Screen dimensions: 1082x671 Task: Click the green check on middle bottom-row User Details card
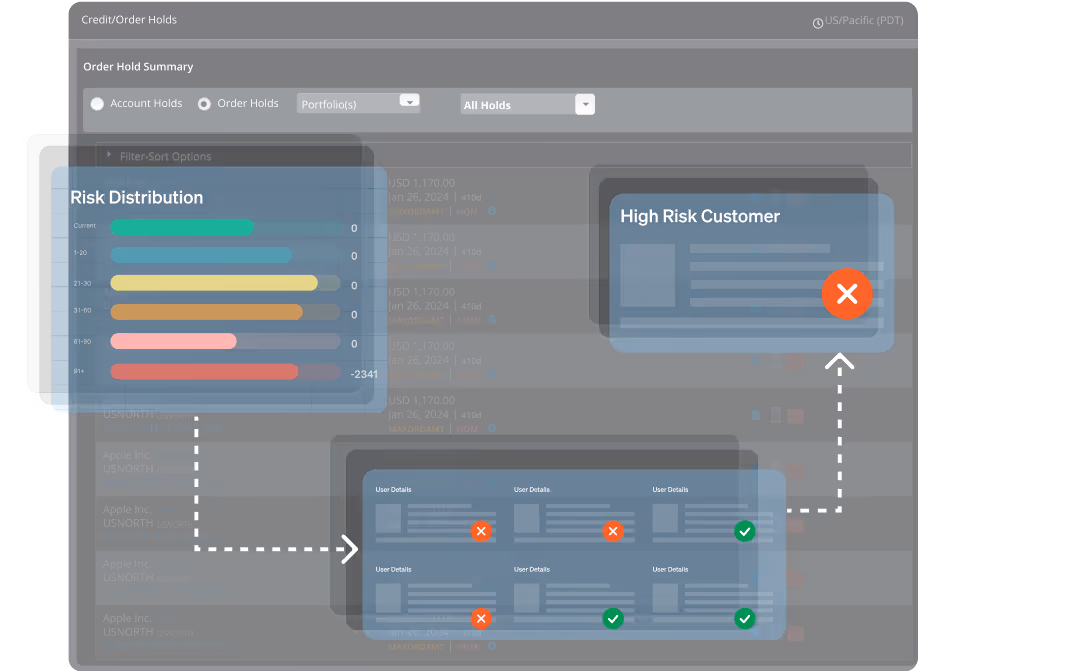613,619
